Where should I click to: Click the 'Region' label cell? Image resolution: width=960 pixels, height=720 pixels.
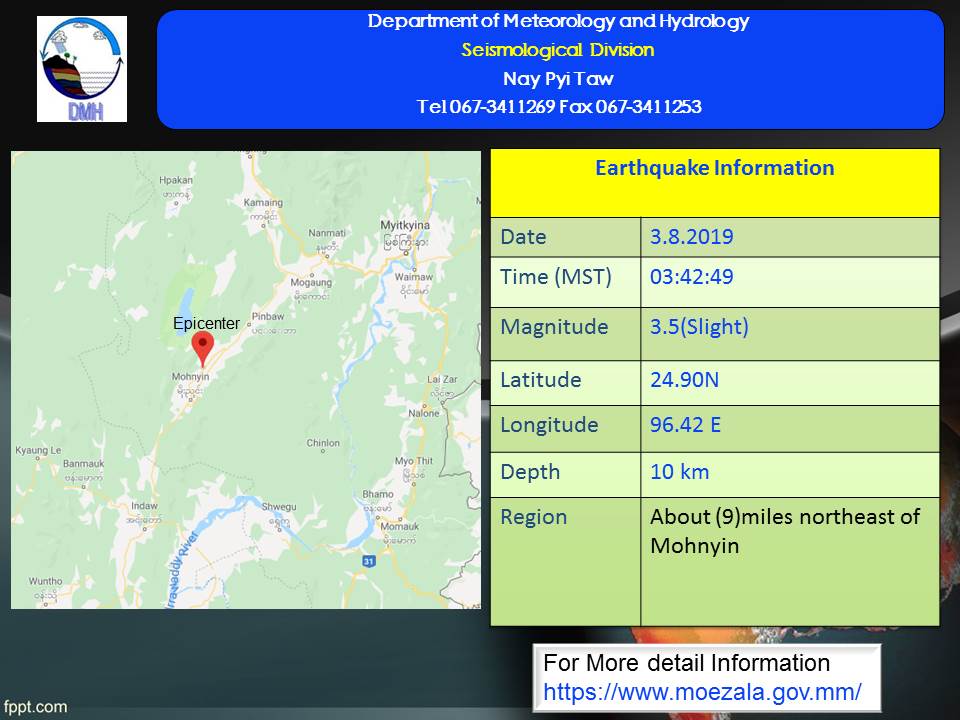[566, 561]
